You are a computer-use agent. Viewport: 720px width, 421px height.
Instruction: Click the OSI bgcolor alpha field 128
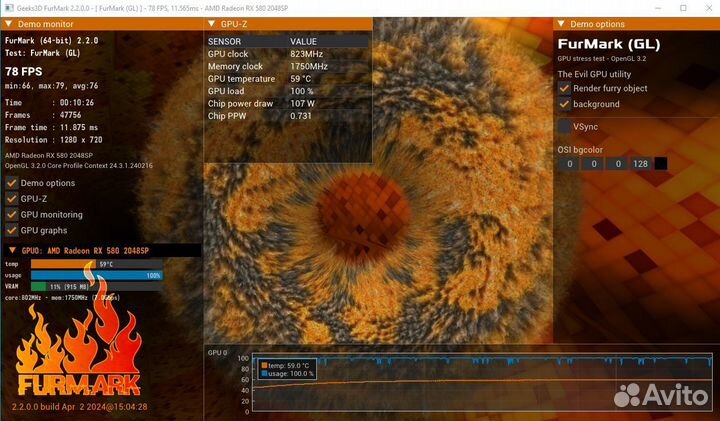640,164
